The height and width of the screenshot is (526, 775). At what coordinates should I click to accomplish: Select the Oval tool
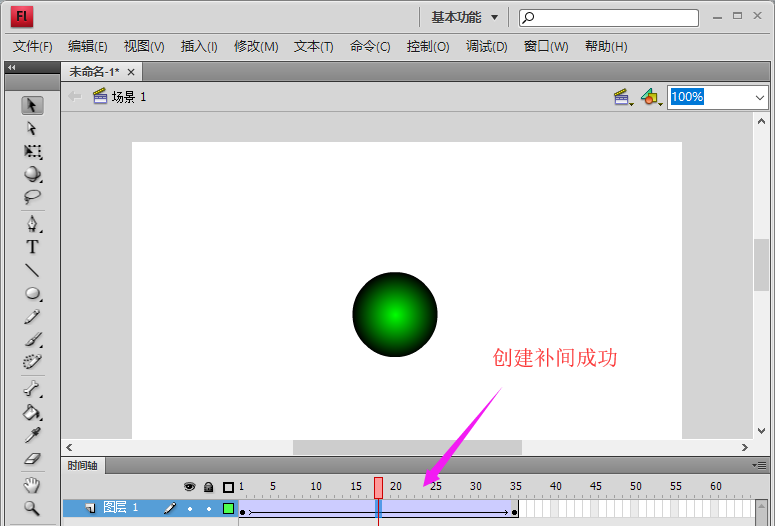click(x=33, y=293)
